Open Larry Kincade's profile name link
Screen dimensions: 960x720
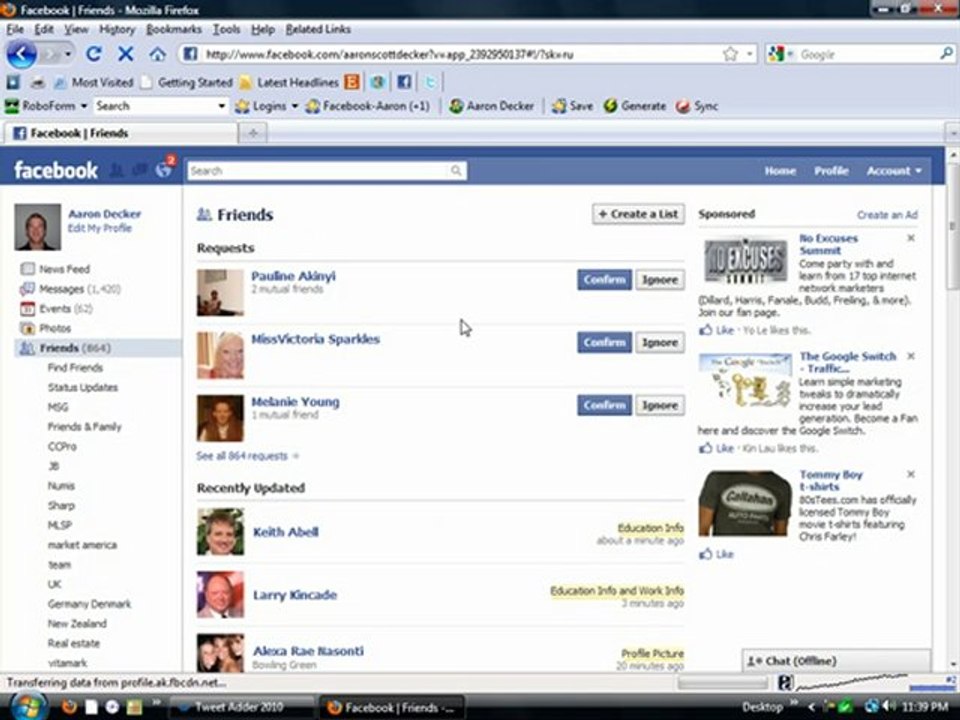[x=295, y=595]
